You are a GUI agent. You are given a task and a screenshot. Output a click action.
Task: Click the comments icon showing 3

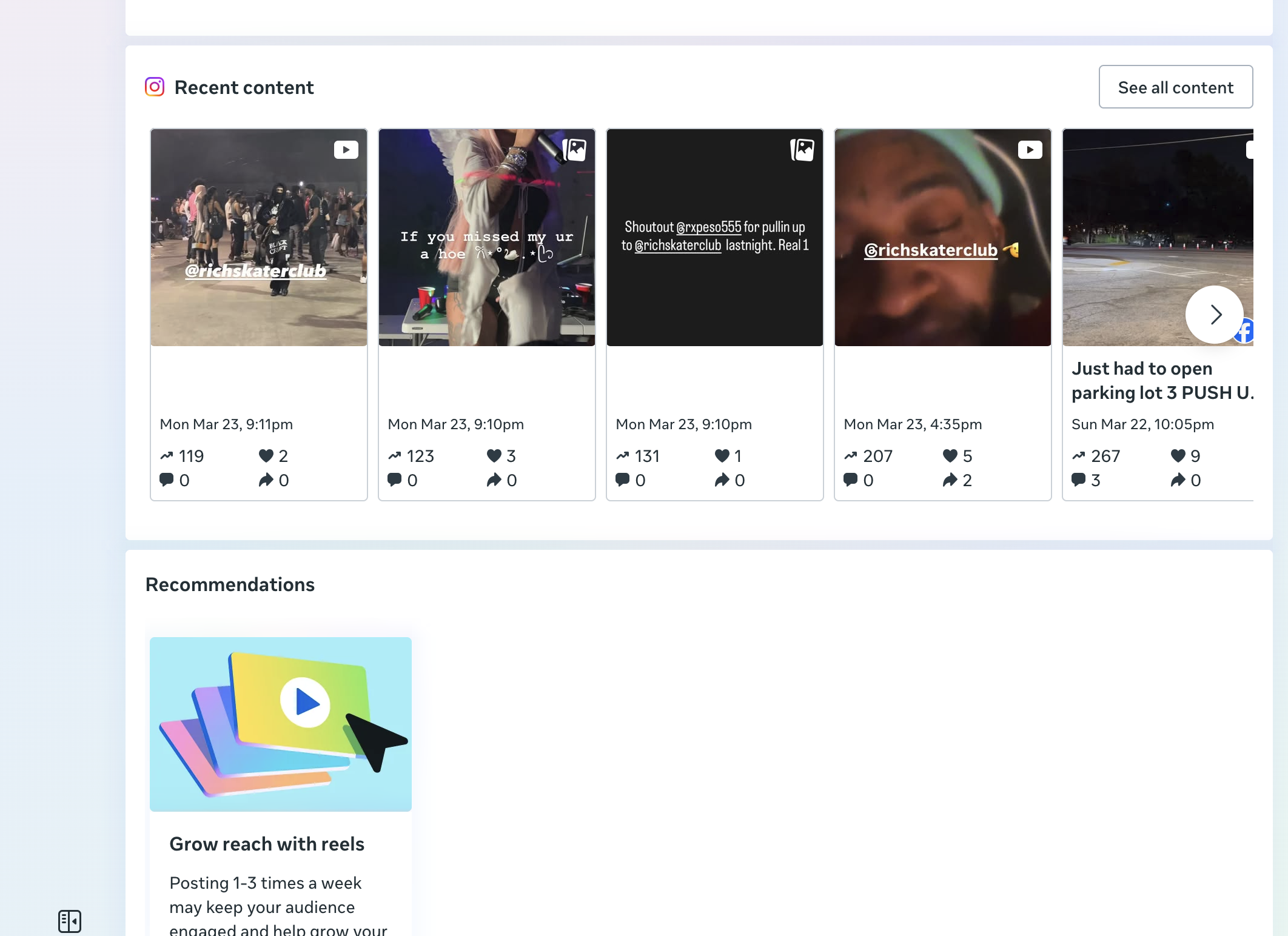pyautogui.click(x=1079, y=480)
